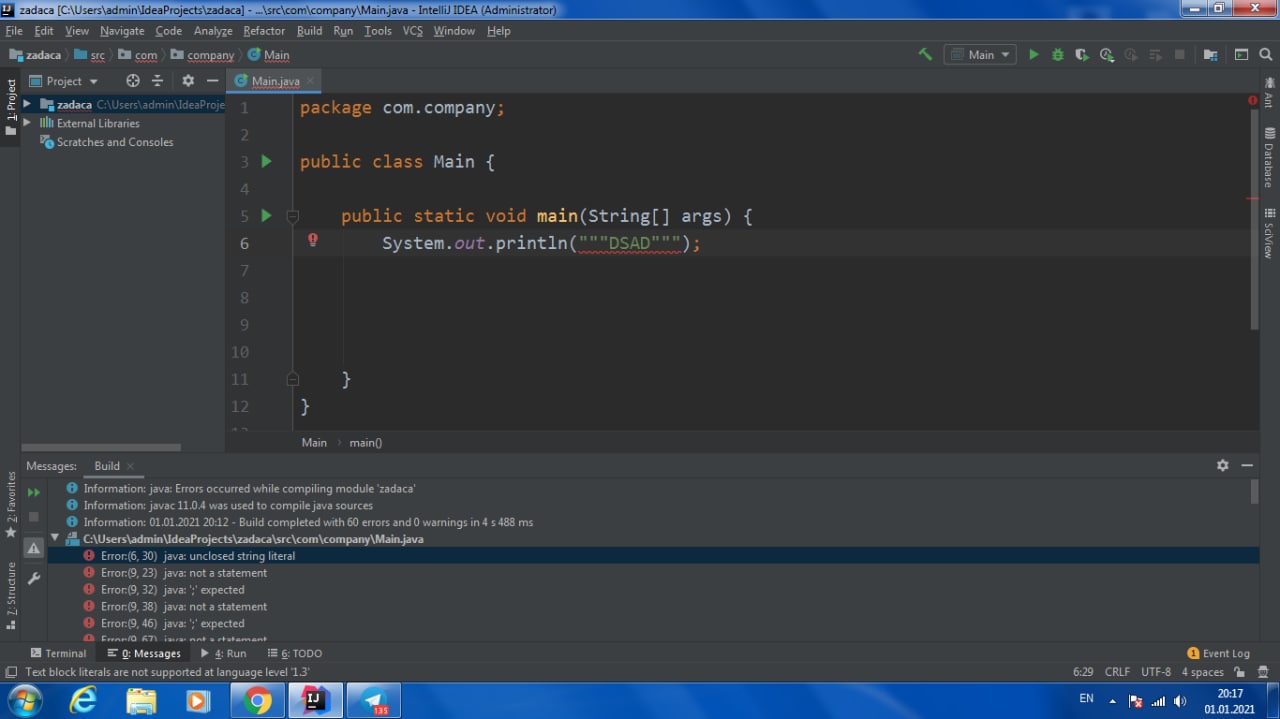The image size is (1280, 719).
Task: Start debugging with the bug icon
Action: [1058, 54]
